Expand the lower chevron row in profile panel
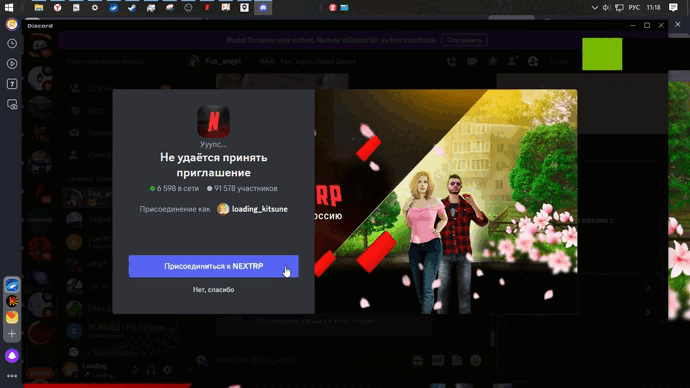This screenshot has height=388, width=690. pos(648,312)
